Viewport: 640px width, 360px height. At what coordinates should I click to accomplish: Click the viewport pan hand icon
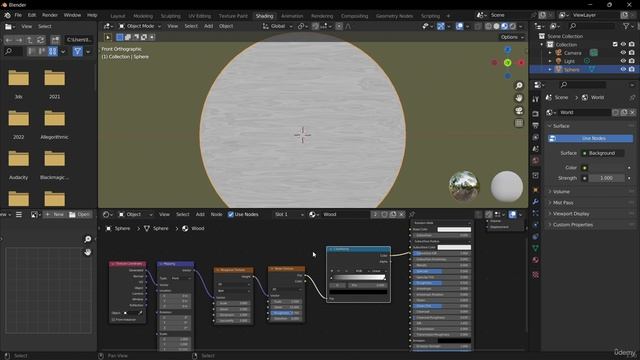(519, 98)
